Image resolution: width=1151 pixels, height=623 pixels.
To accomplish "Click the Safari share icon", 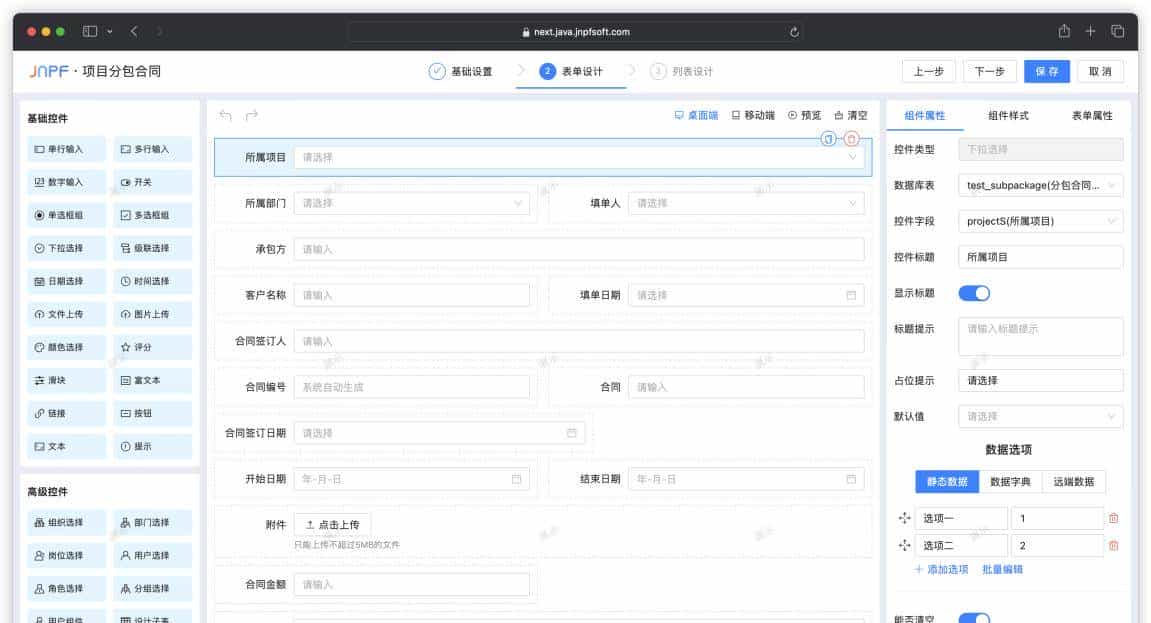I will point(1064,31).
